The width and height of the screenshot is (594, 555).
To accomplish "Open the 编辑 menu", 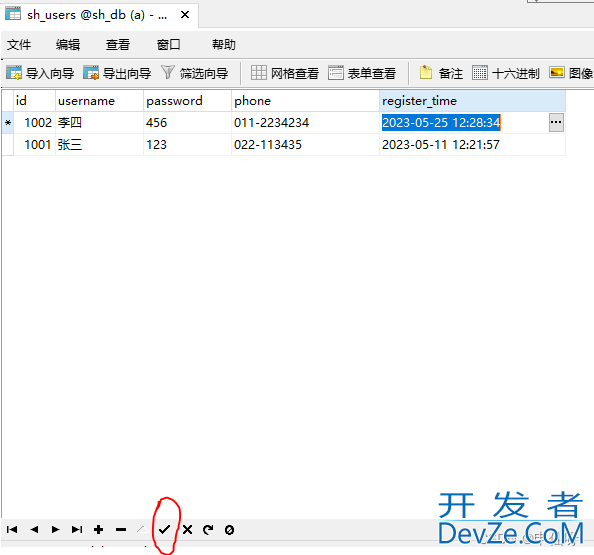I will [x=68, y=45].
